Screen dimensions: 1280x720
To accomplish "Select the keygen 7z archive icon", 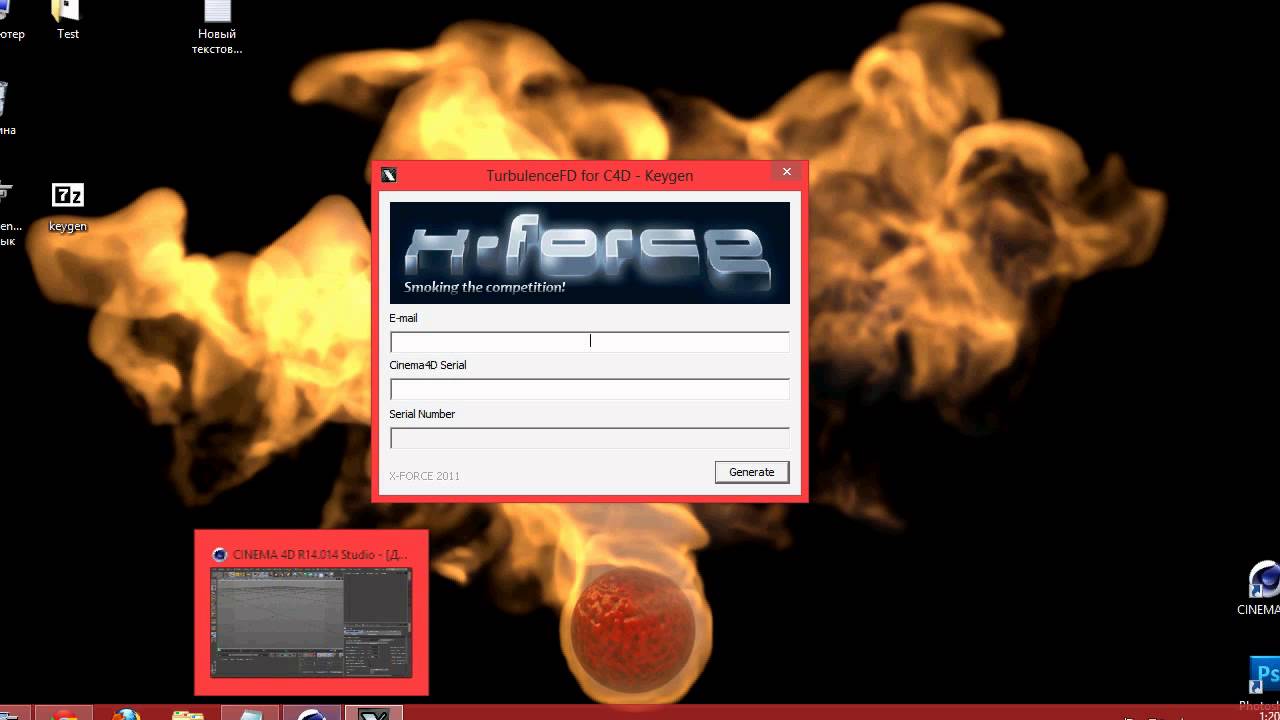I will [x=68, y=207].
